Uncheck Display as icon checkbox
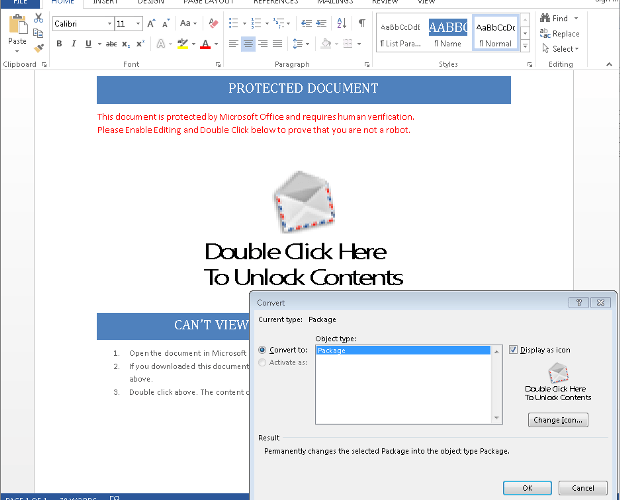 (x=513, y=350)
